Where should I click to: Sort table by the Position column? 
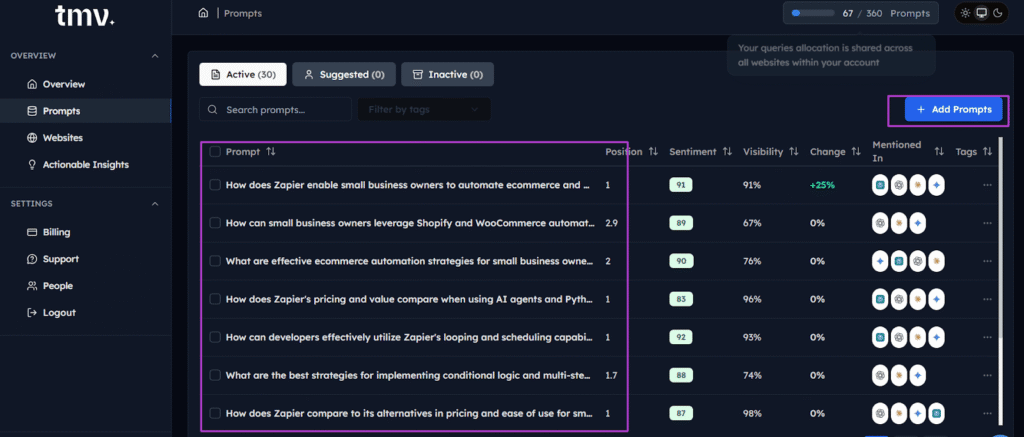[653, 152]
